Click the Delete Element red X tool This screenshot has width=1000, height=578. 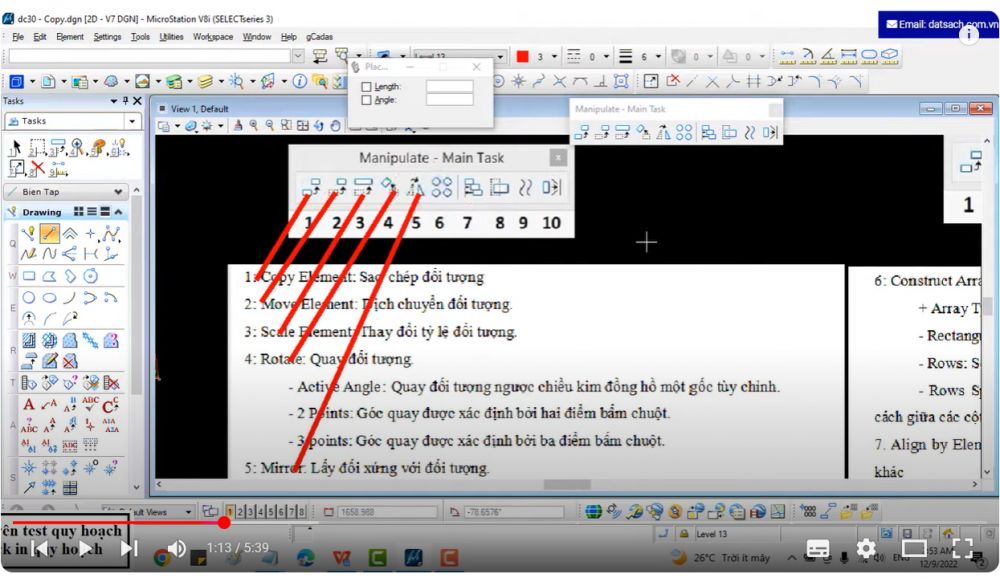coord(37,168)
